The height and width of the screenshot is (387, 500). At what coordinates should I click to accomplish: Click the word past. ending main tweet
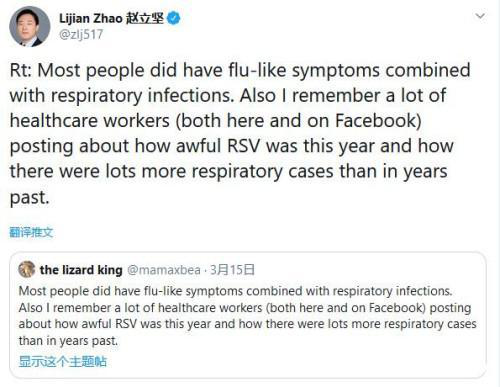pos(30,198)
